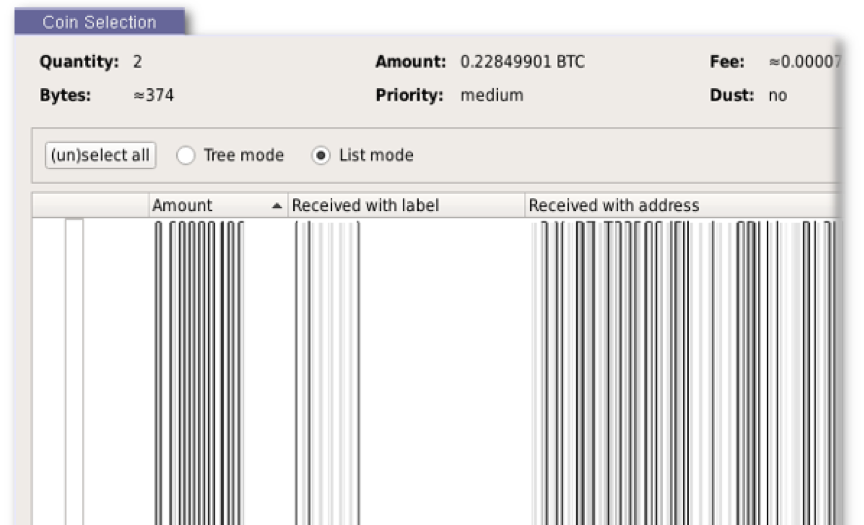Click the (un)select all button
Image resolution: width=864 pixels, height=525 pixels.
(x=100, y=155)
